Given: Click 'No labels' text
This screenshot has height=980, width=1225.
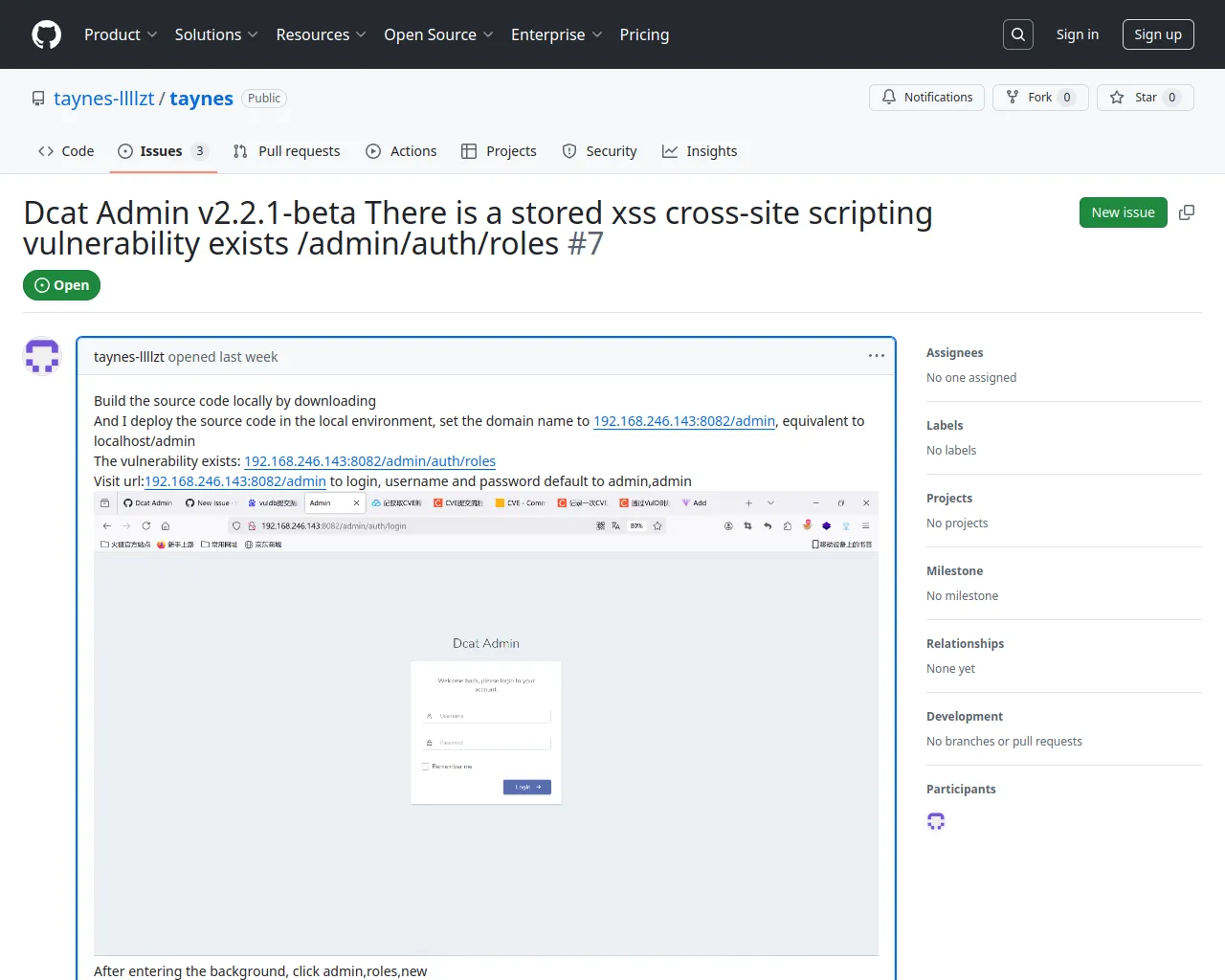Looking at the screenshot, I should coord(951,451).
